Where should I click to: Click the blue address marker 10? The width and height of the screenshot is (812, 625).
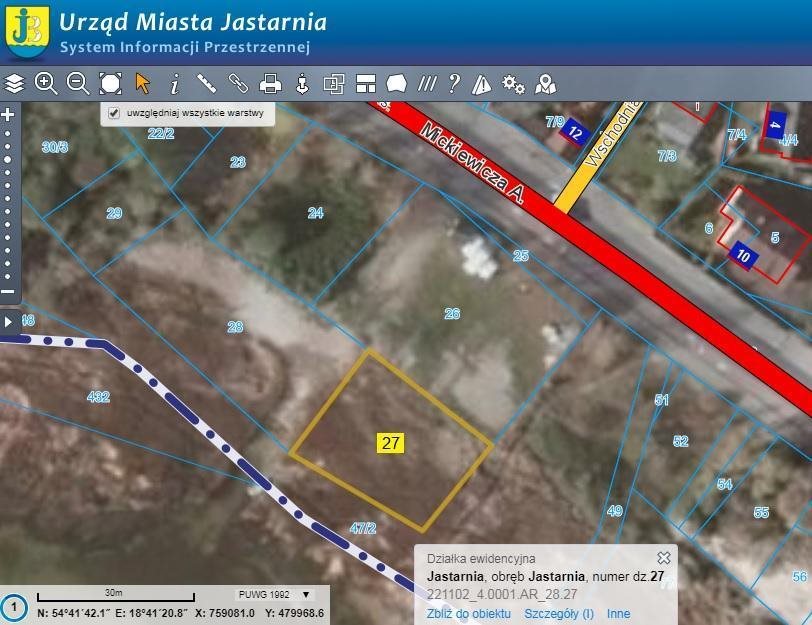[743, 255]
